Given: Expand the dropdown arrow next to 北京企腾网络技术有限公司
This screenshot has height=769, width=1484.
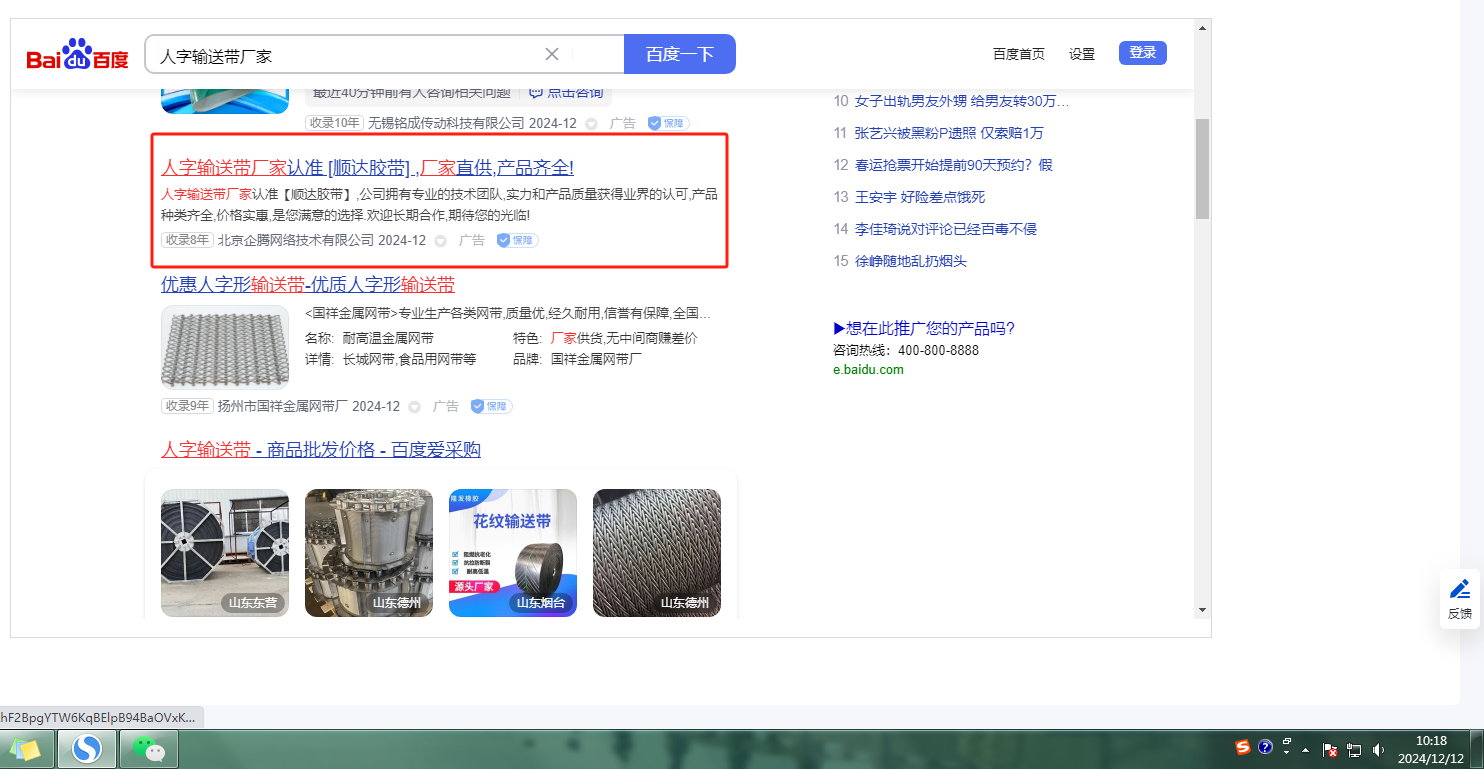Looking at the screenshot, I should (440, 241).
